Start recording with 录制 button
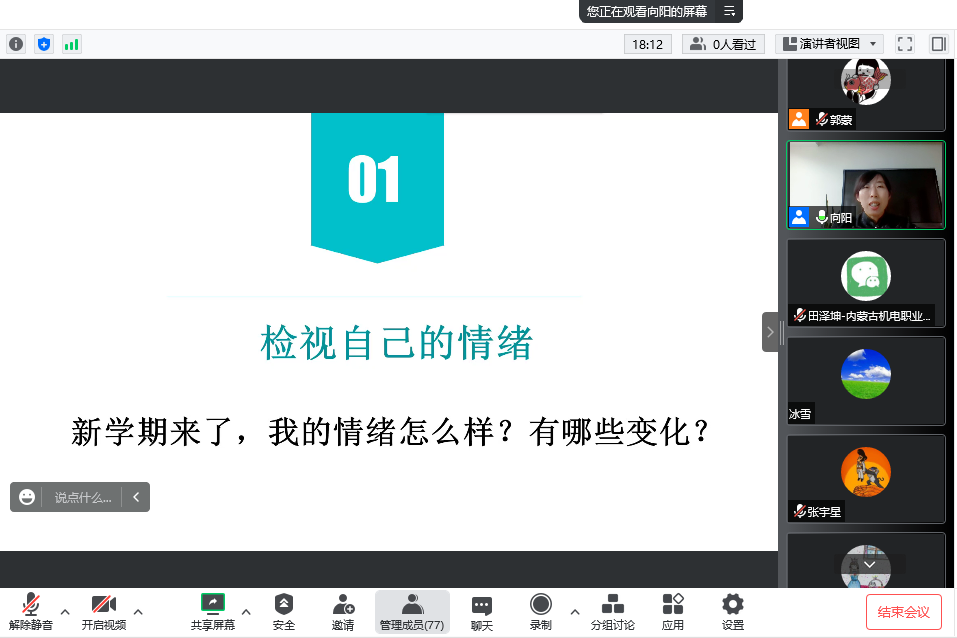This screenshot has width=957, height=638. tap(541, 611)
